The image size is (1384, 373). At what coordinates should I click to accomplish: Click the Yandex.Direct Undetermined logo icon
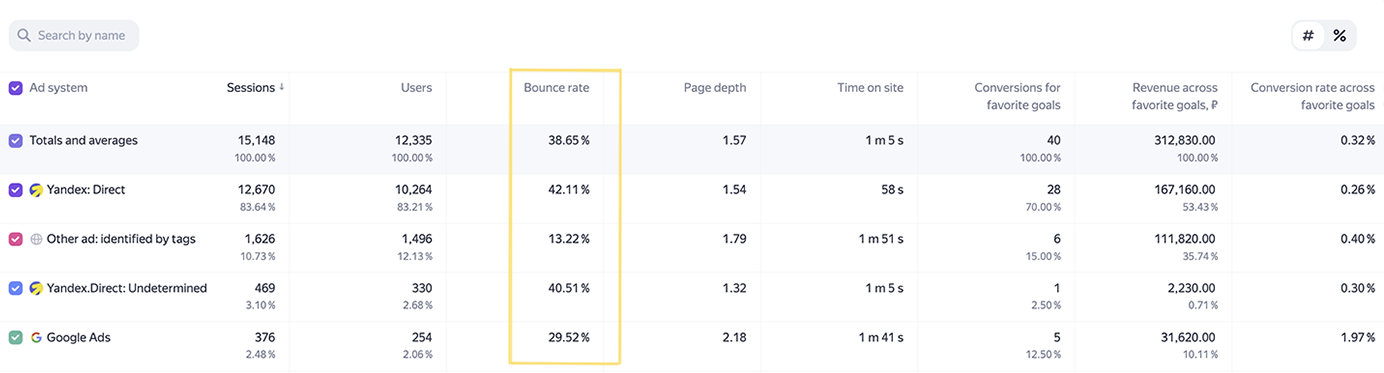tap(36, 288)
